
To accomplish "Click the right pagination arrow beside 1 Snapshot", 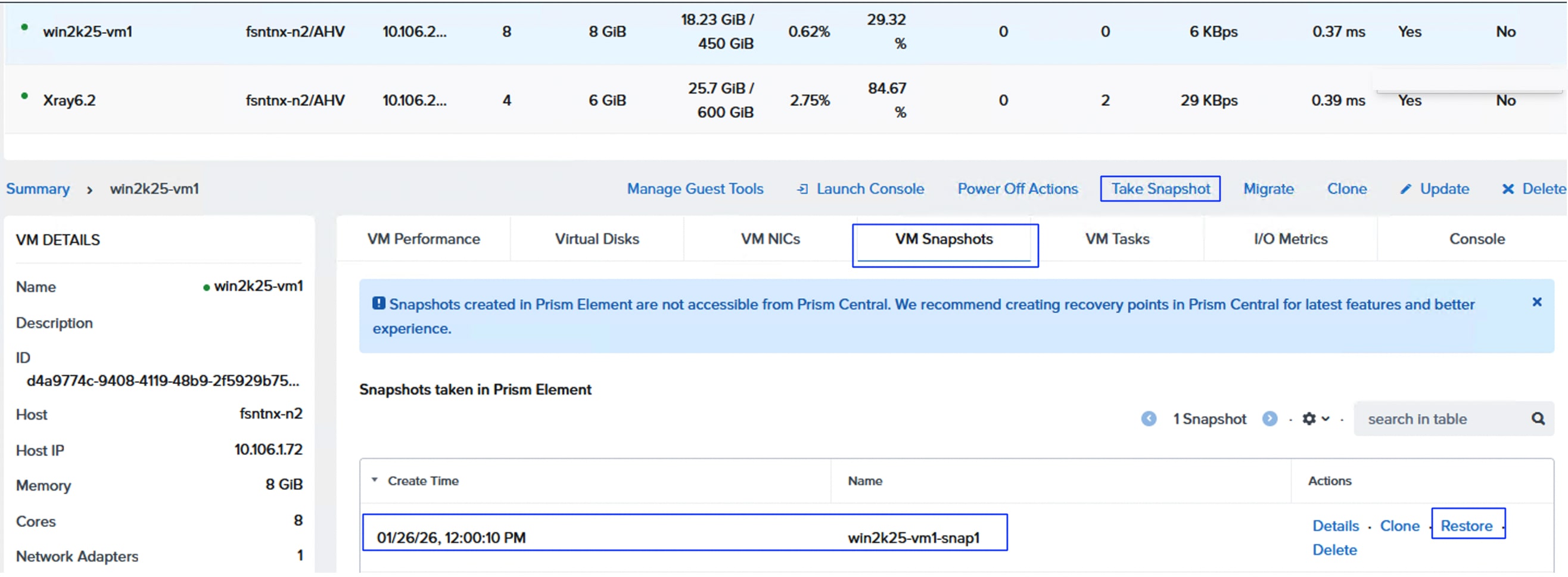I will tap(1271, 418).
